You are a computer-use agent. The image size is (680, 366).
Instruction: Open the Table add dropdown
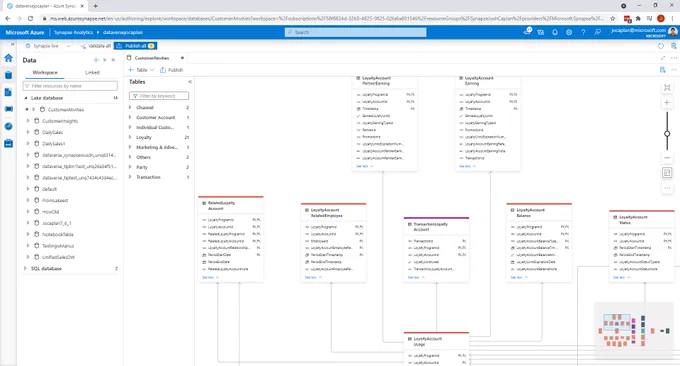point(141,70)
